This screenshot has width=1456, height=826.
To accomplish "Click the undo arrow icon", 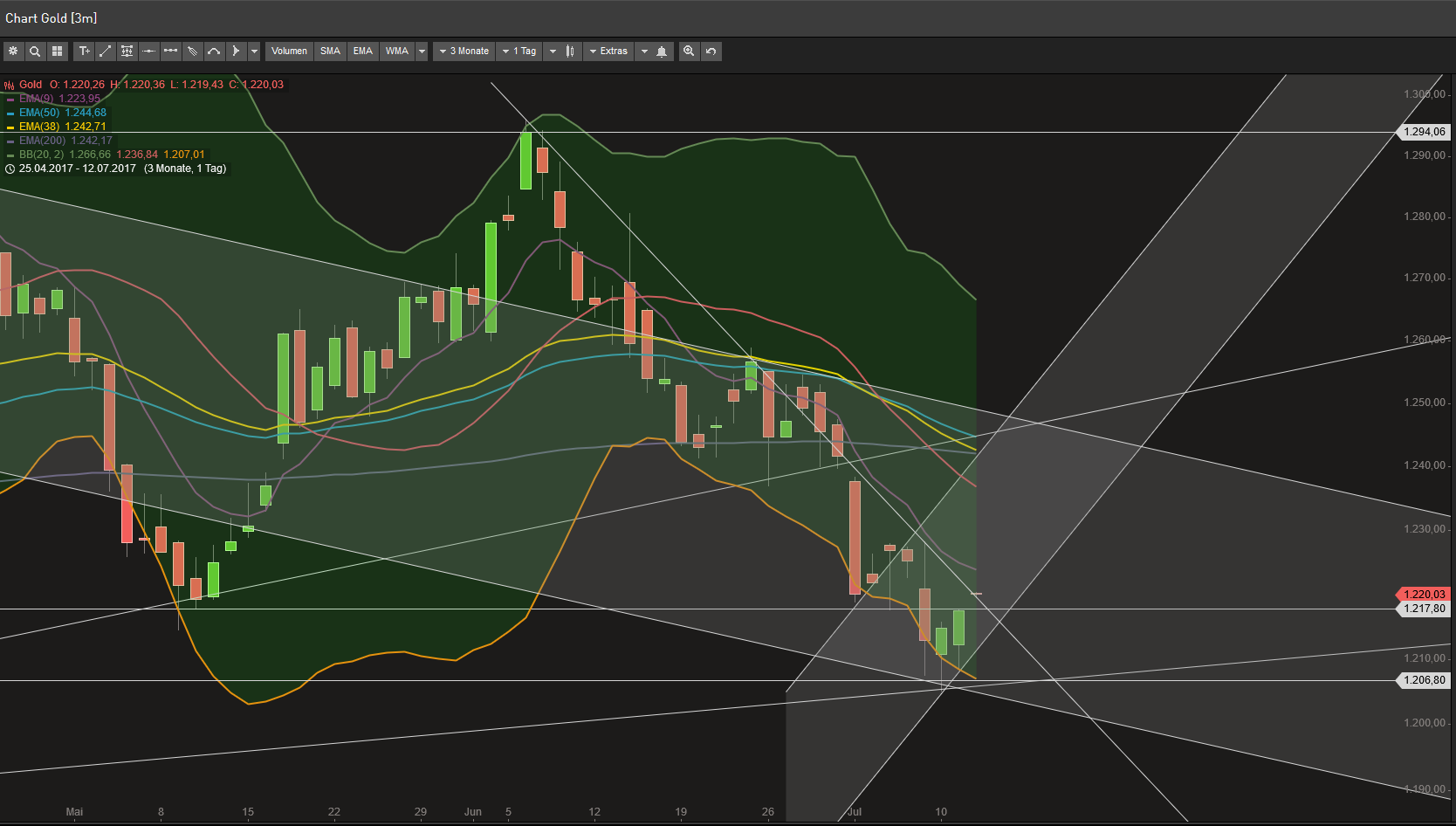I will tap(711, 52).
